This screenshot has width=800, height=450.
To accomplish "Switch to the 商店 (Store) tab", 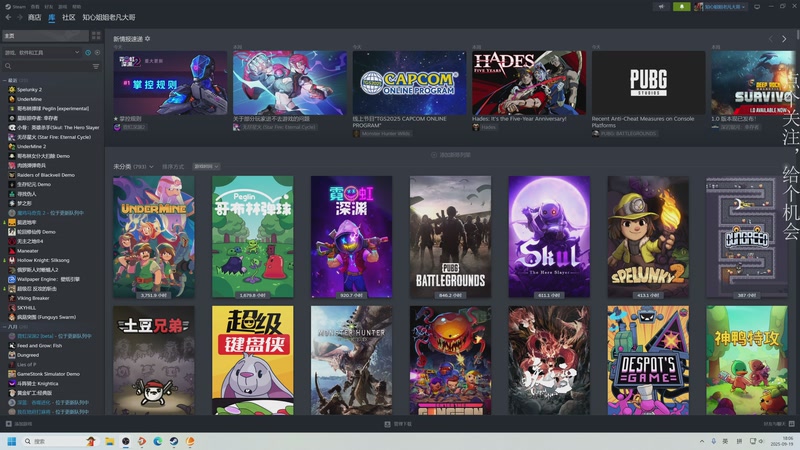I will [x=34, y=17].
